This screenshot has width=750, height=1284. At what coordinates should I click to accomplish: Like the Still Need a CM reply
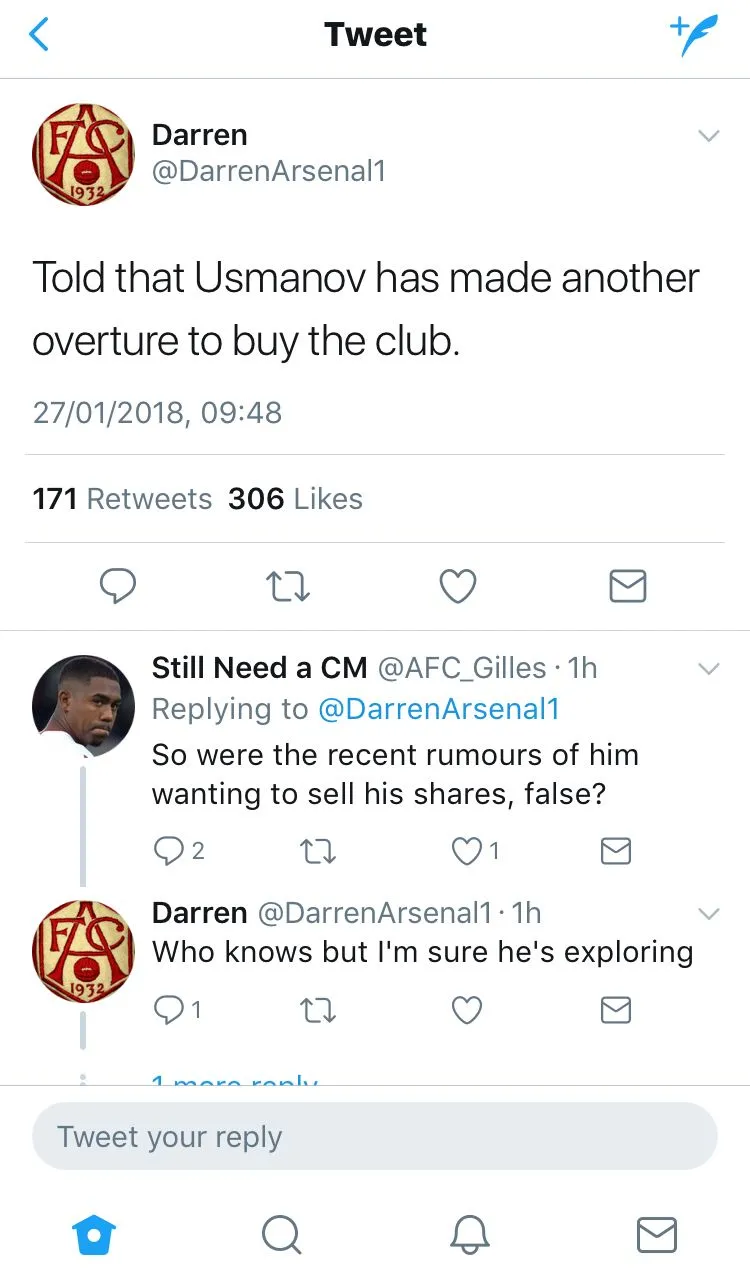466,851
